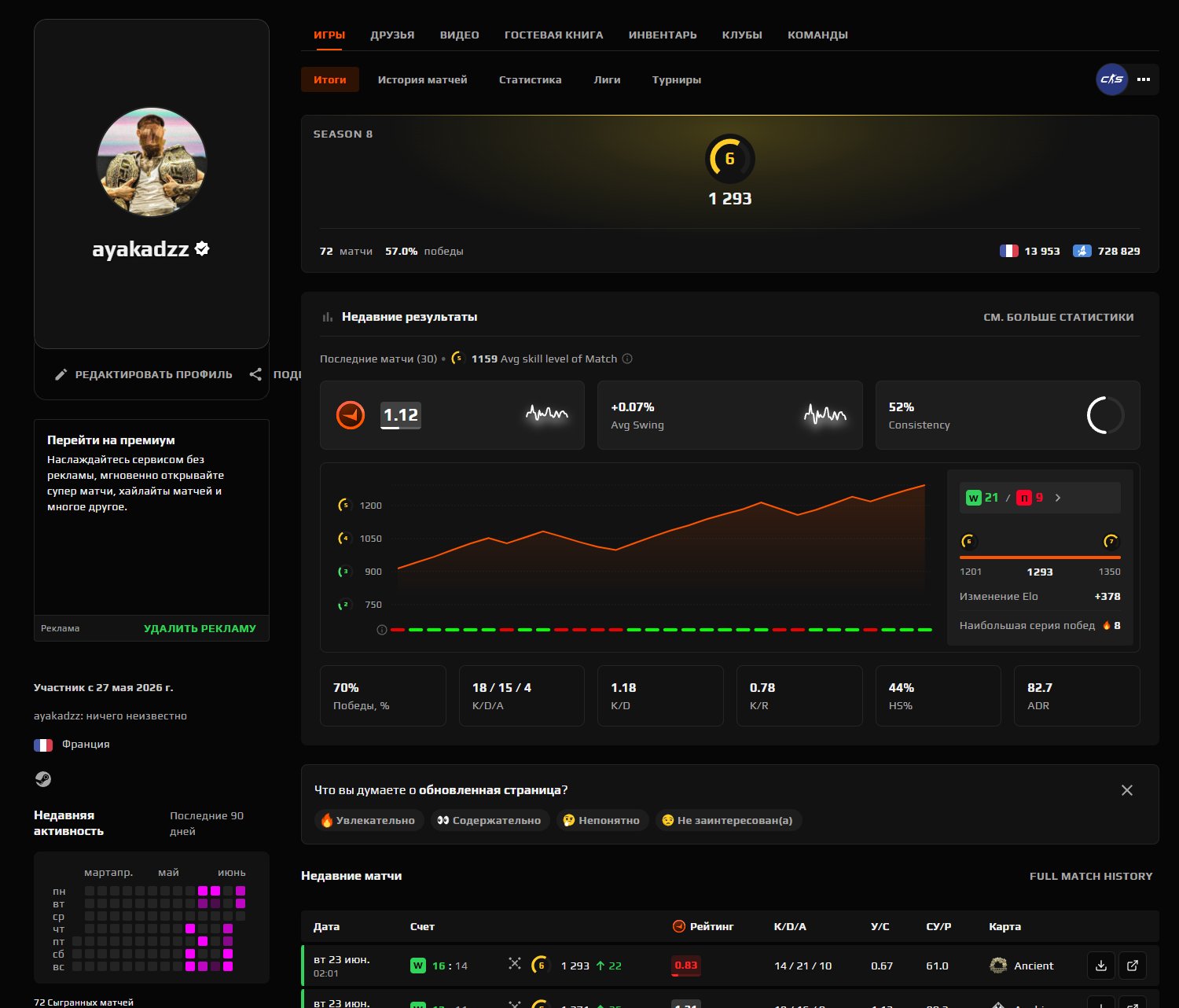Click the rating sparkline in the 1.12 card
Image resolution: width=1179 pixels, height=1008 pixels.
pos(547,413)
